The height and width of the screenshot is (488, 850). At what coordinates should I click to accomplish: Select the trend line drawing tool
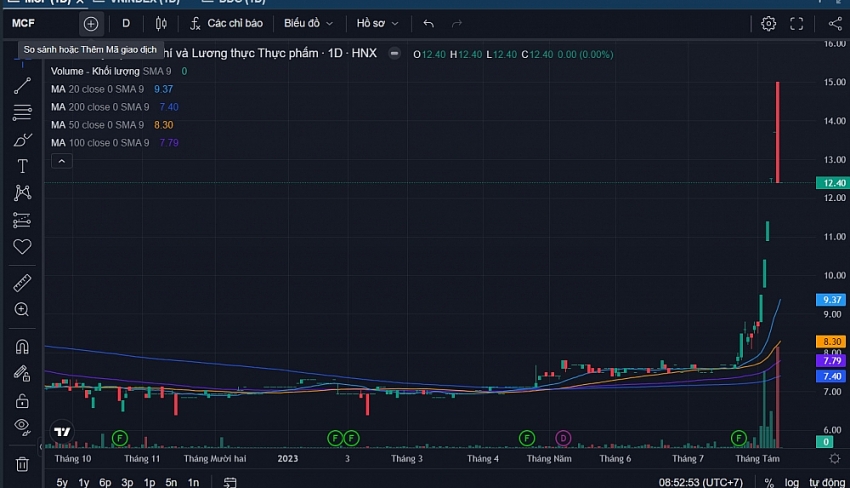22,86
